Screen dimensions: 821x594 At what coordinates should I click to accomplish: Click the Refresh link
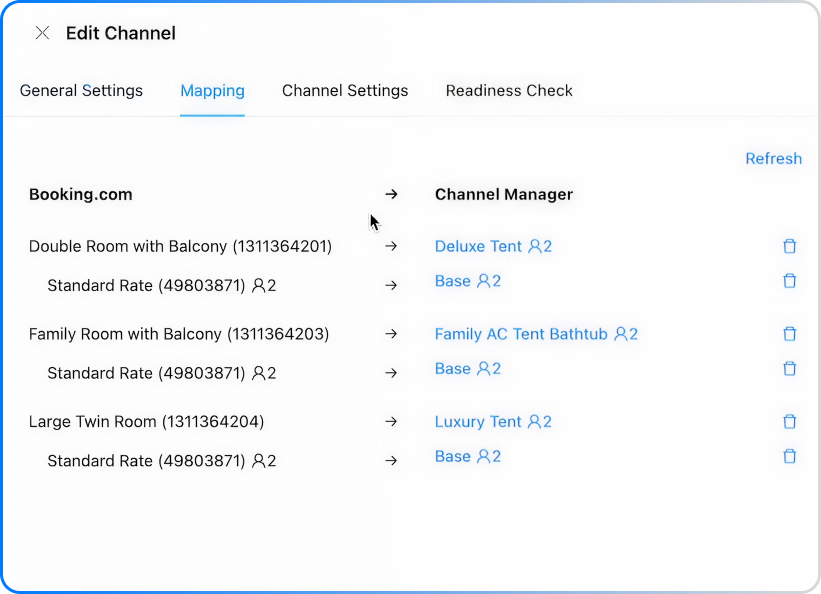[x=773, y=159]
